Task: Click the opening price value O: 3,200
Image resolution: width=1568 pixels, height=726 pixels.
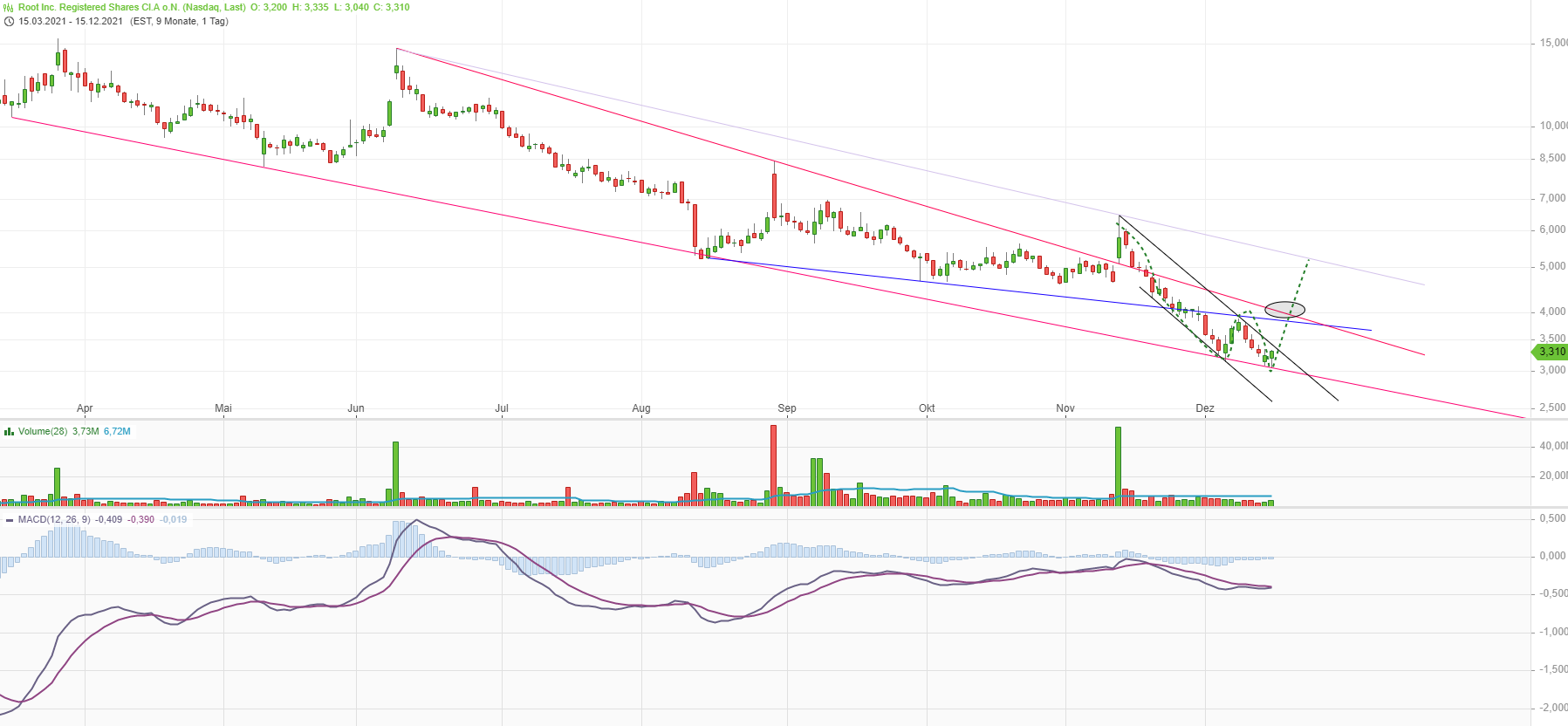Action: 269,7
